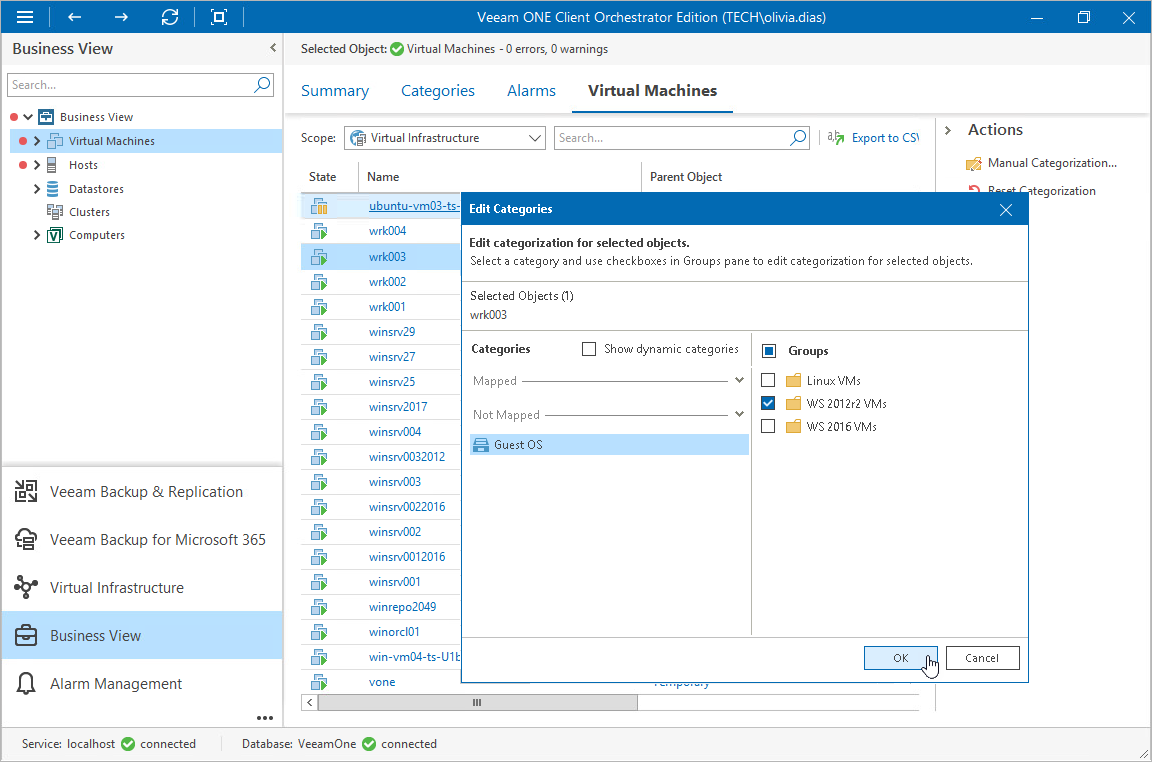This screenshot has width=1152, height=762.
Task: Open Veeam Backup & Replication view icon
Action: 26,491
